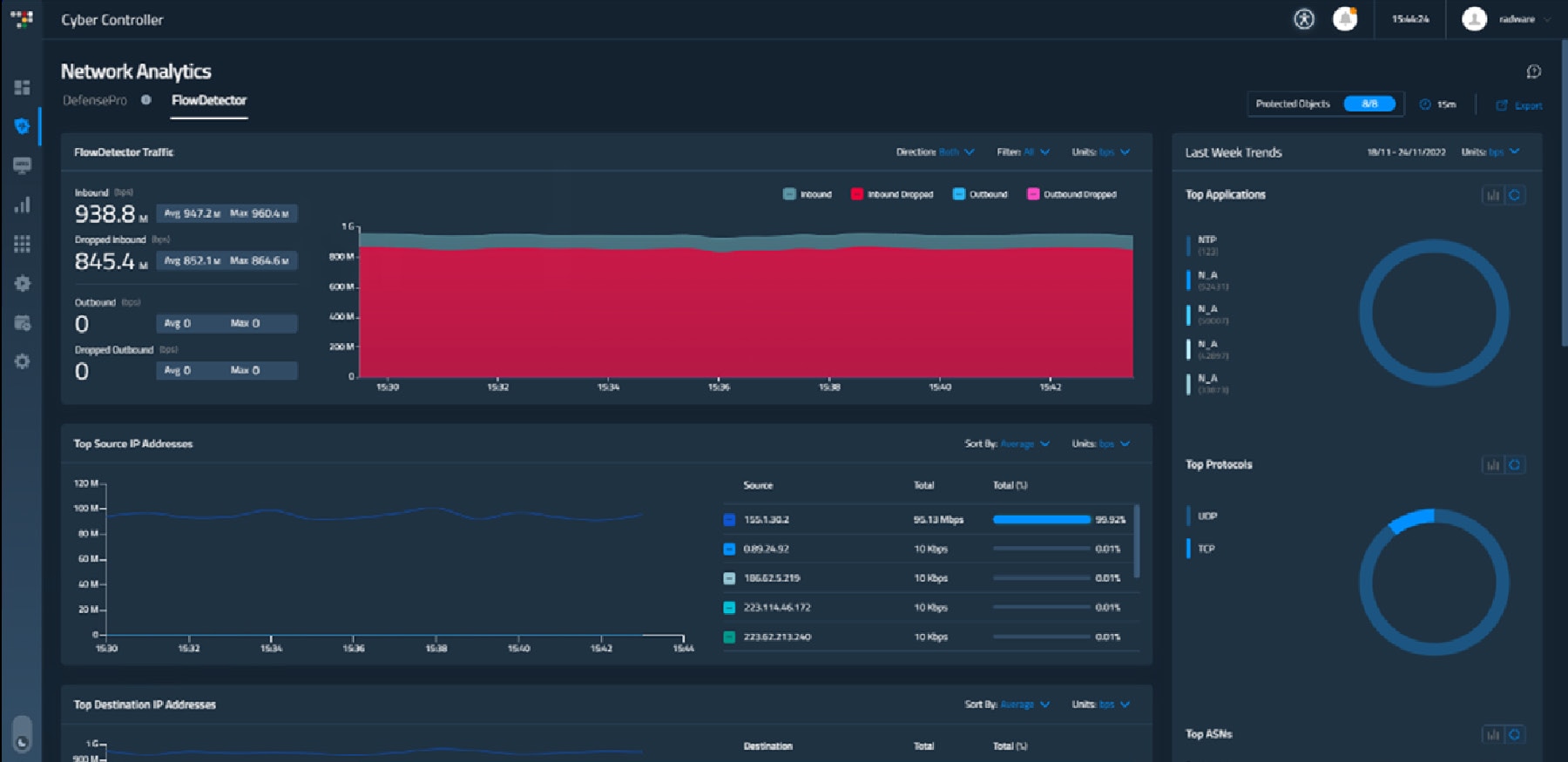Switch Top Applications to donut chart view
Viewport: 1568px width, 762px height.
1515,195
